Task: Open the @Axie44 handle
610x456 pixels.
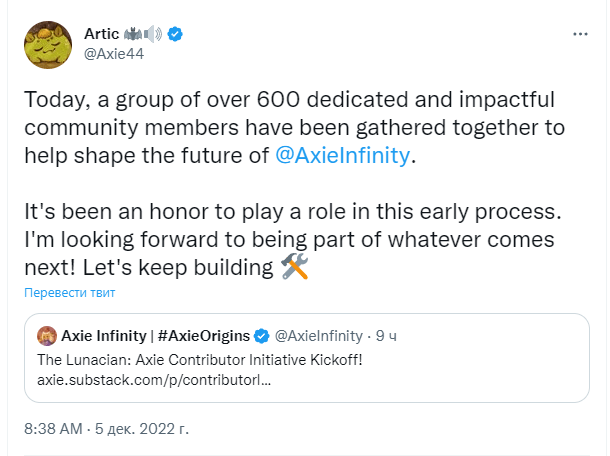Action: [114, 54]
